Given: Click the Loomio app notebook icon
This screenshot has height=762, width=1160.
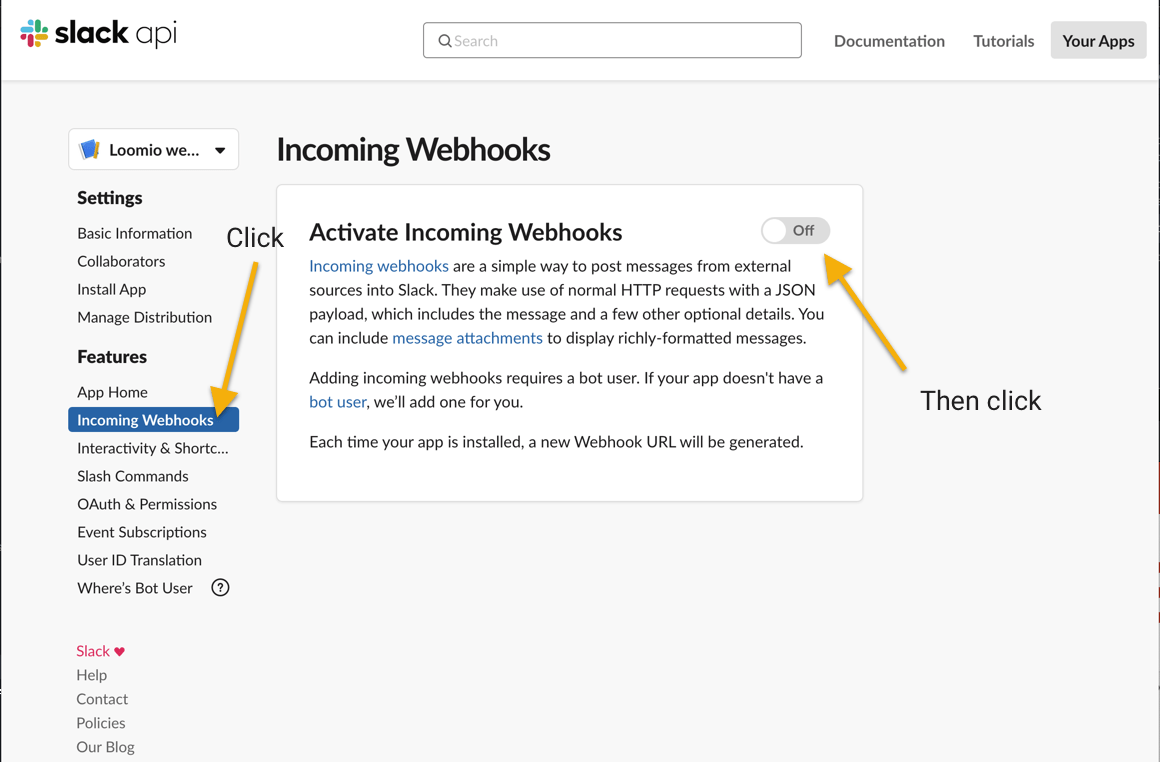Looking at the screenshot, I should tap(90, 149).
